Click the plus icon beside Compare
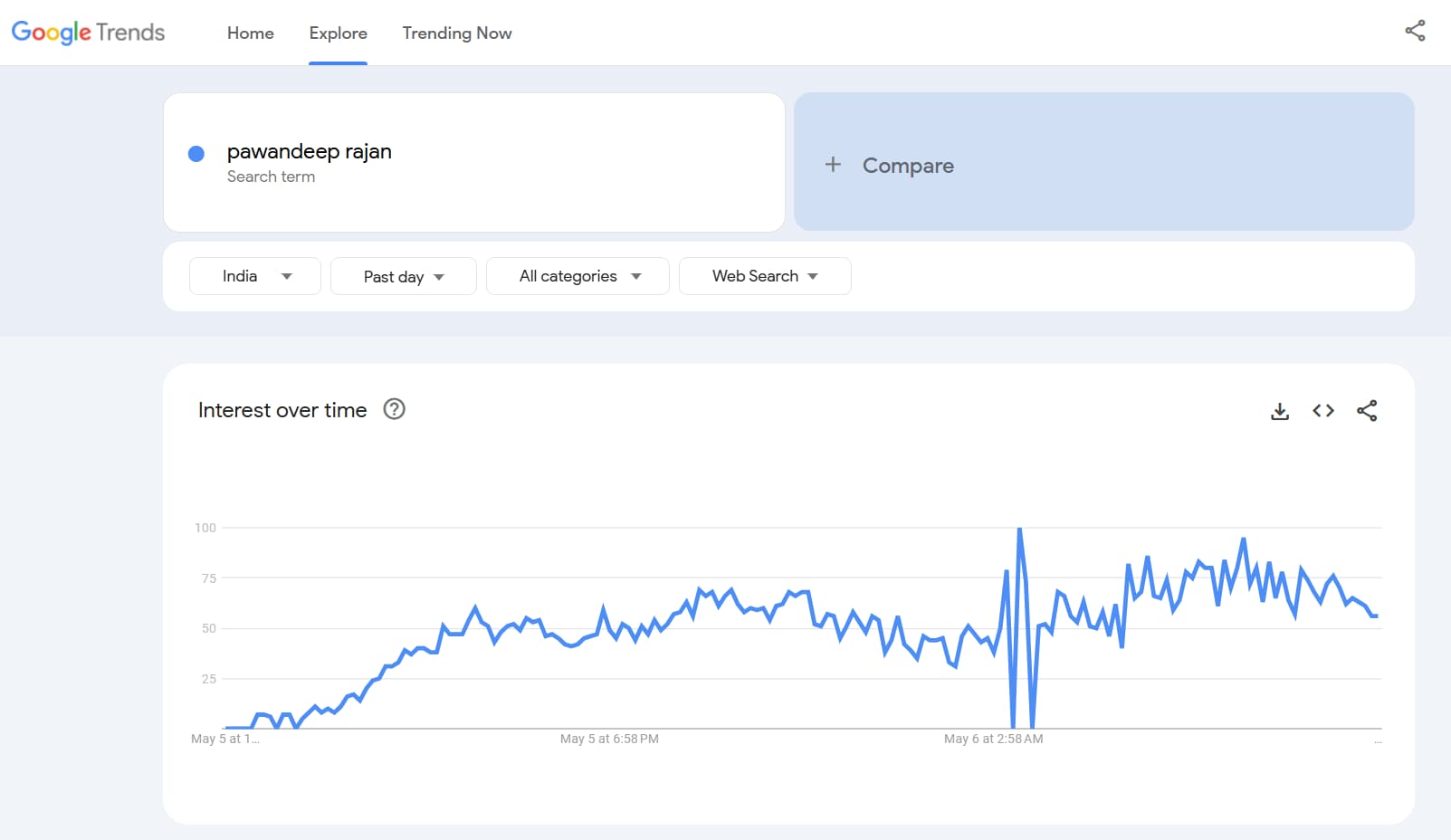The height and width of the screenshot is (840, 1451). click(x=833, y=165)
